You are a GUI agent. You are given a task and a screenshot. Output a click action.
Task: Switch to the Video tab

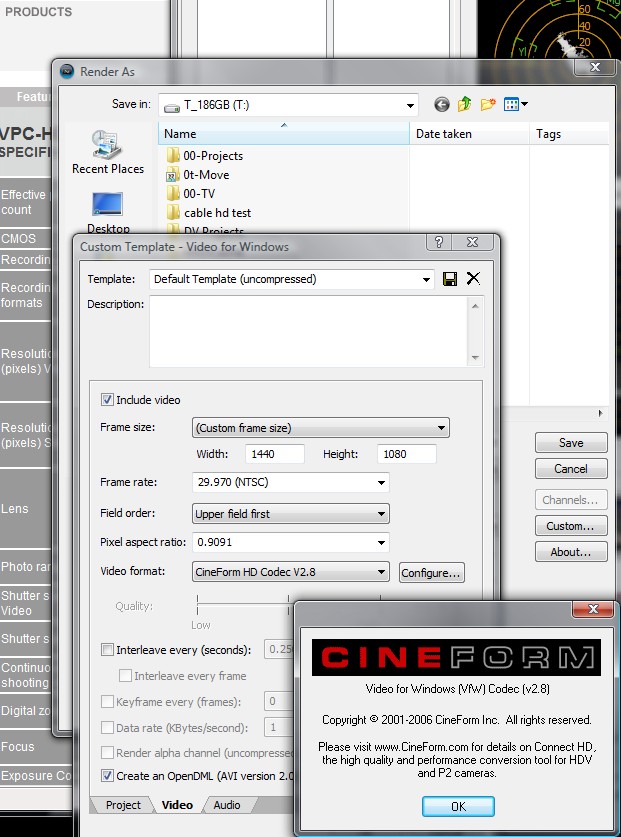(177, 805)
